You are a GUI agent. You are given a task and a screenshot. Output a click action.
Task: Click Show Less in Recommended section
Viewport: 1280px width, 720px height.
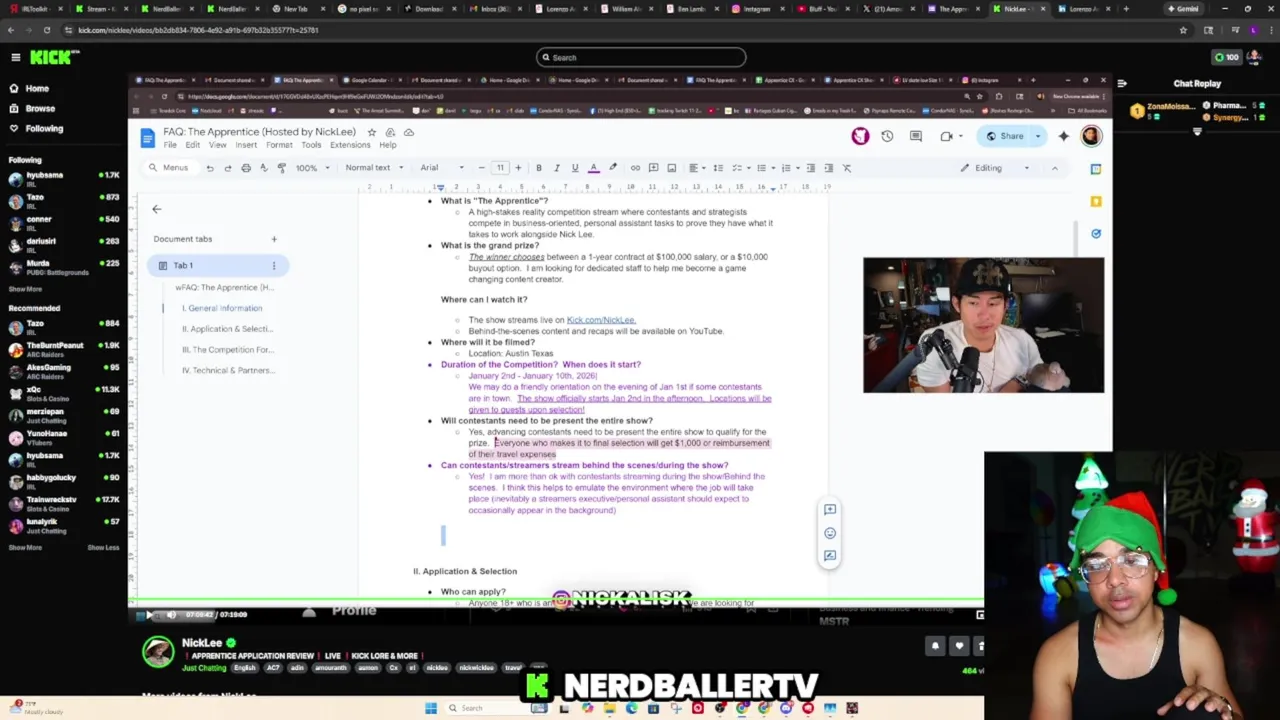click(x=103, y=547)
